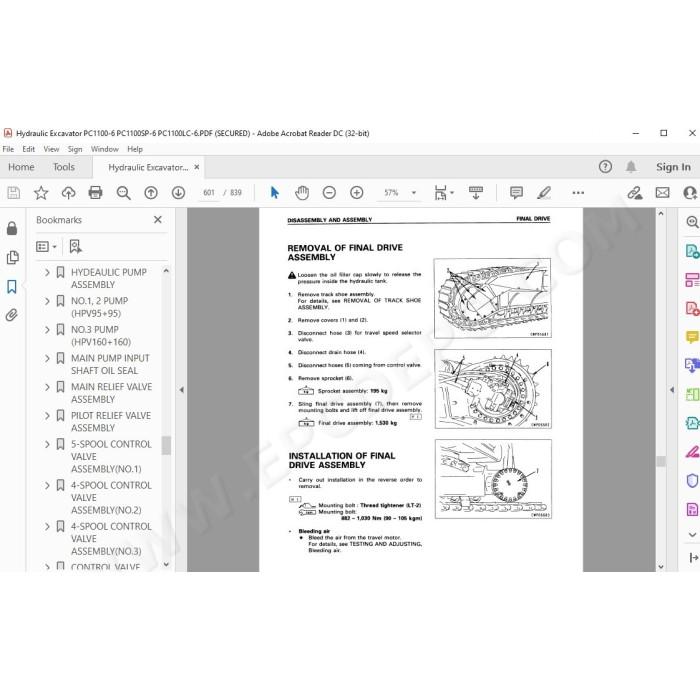Click the cloud upload icon
Viewport: 700px width, 700px height.
pyautogui.click(x=68, y=193)
